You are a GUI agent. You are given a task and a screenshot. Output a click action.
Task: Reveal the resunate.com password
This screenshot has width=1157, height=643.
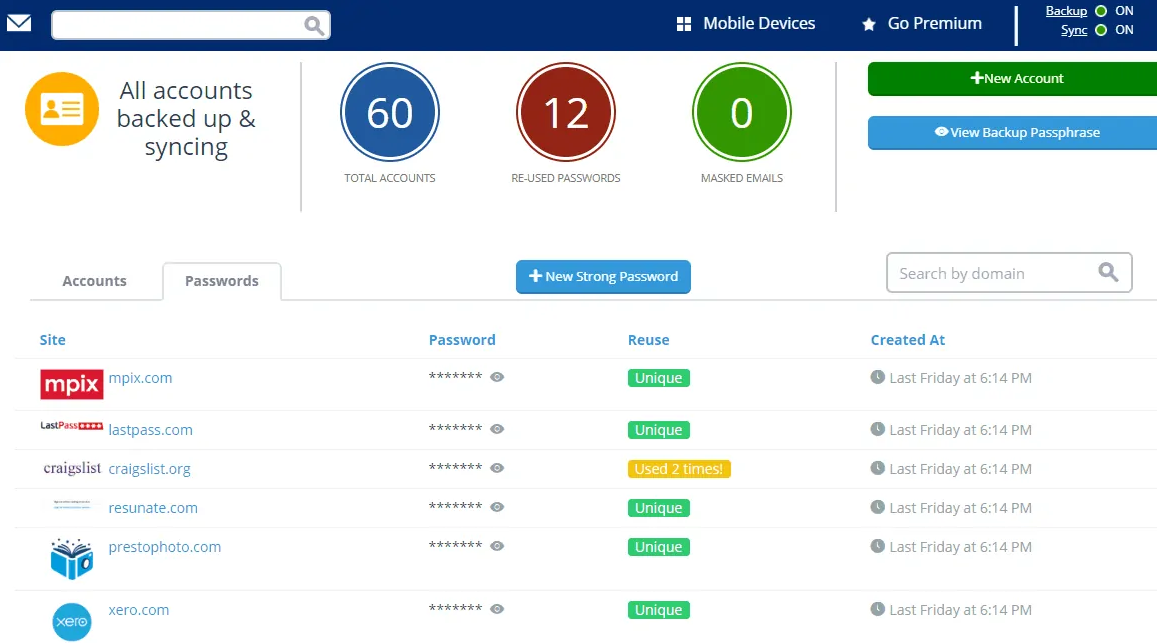(497, 507)
